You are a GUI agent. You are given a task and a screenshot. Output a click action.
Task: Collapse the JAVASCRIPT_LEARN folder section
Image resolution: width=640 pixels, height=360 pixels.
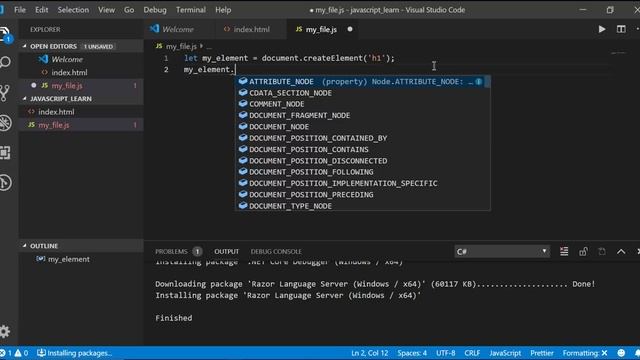82,98
